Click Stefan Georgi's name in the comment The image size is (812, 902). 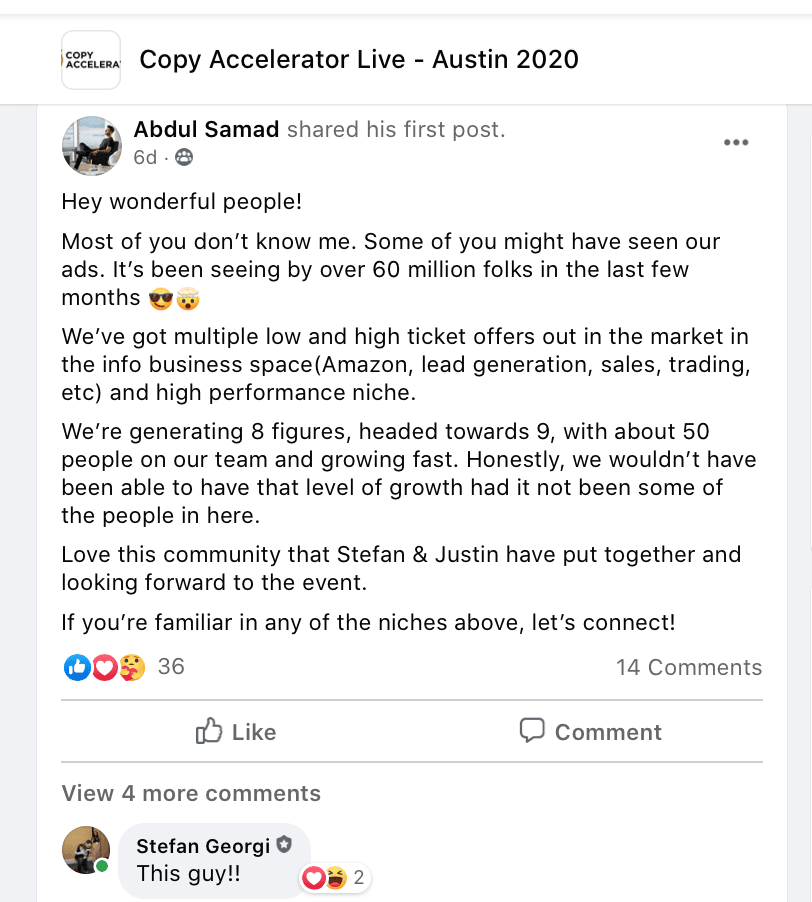(203, 846)
